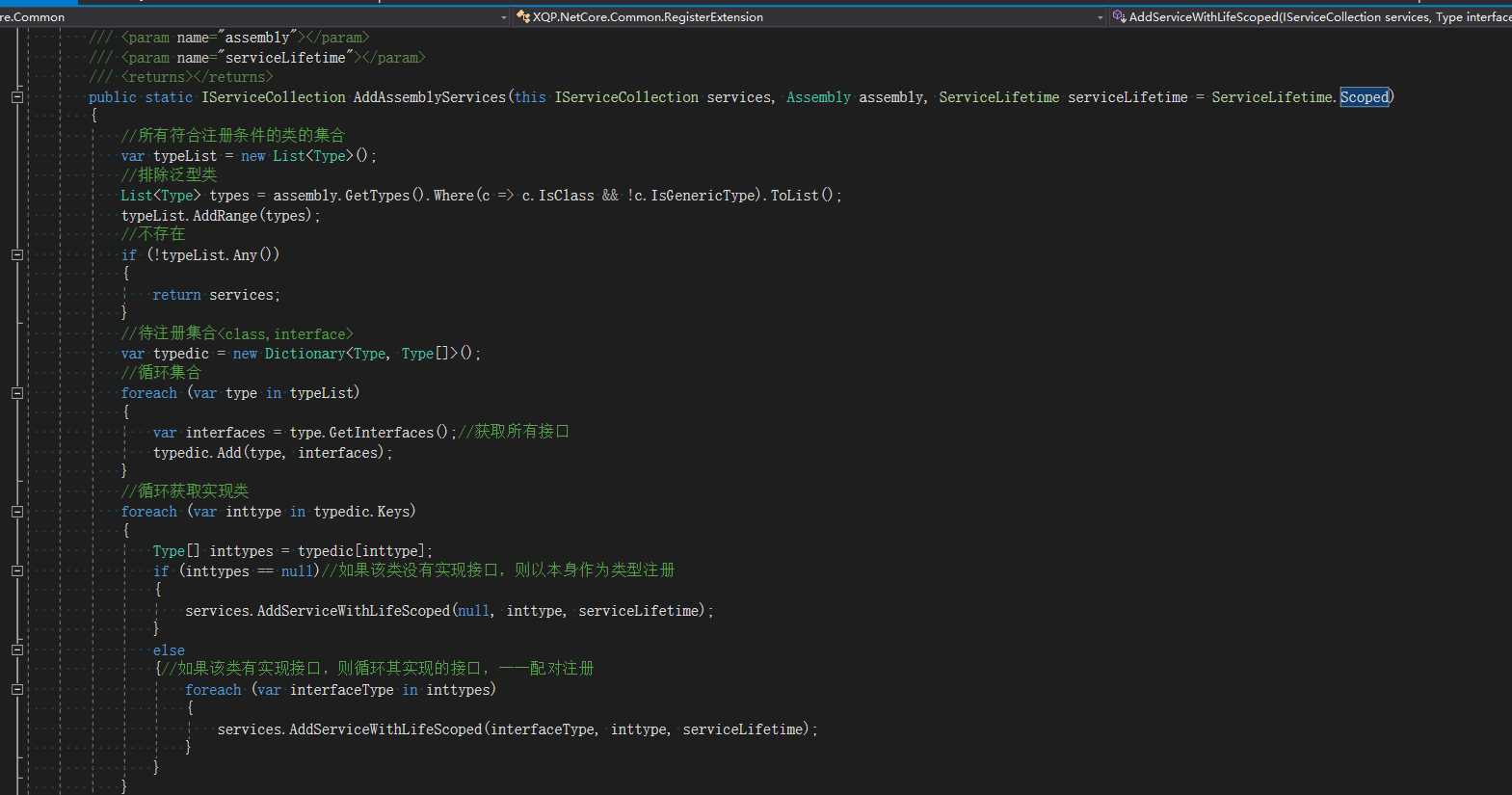Click the comment //排除泛型类

click(169, 175)
